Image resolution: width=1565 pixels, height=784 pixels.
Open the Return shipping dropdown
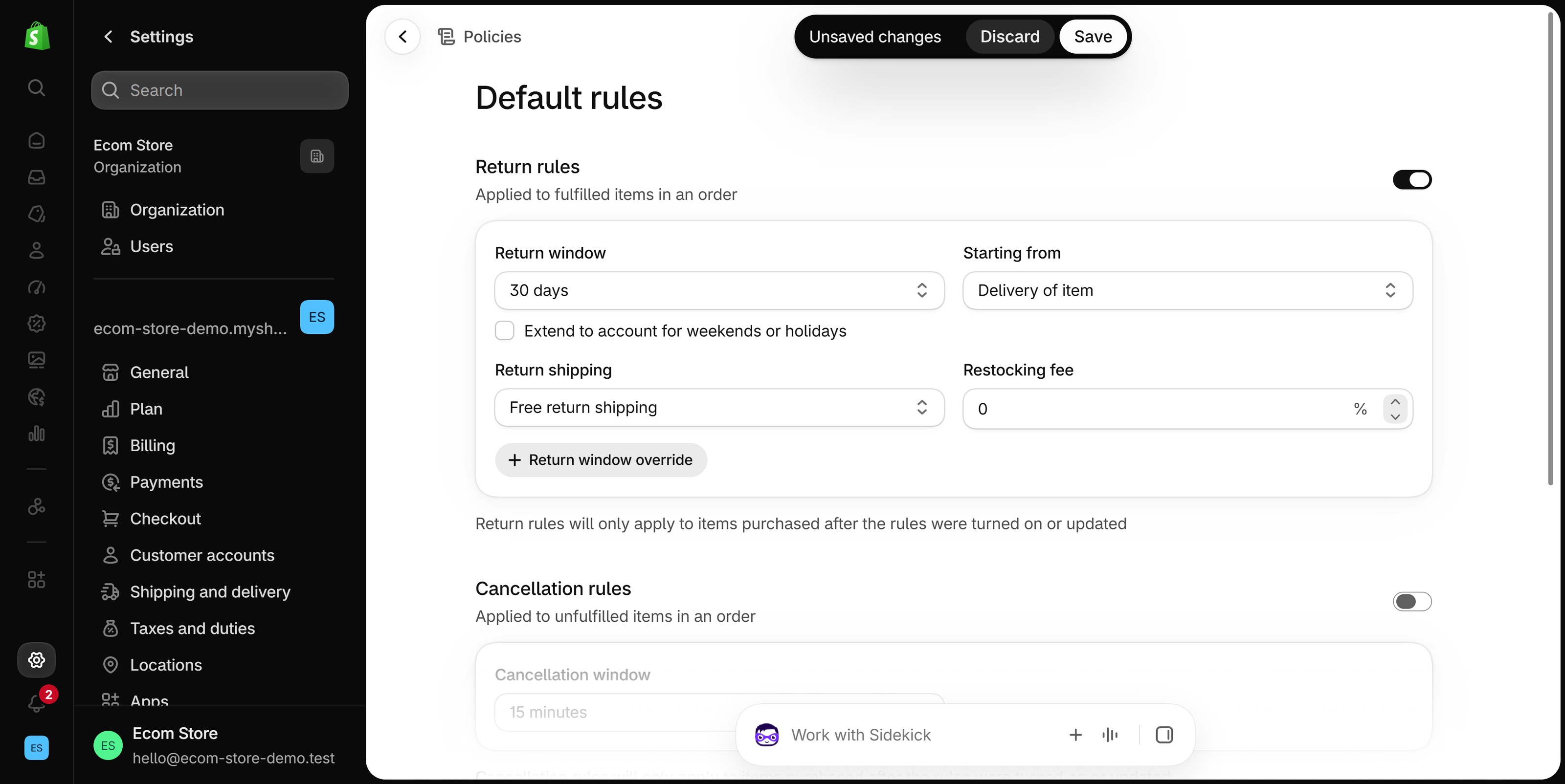719,408
